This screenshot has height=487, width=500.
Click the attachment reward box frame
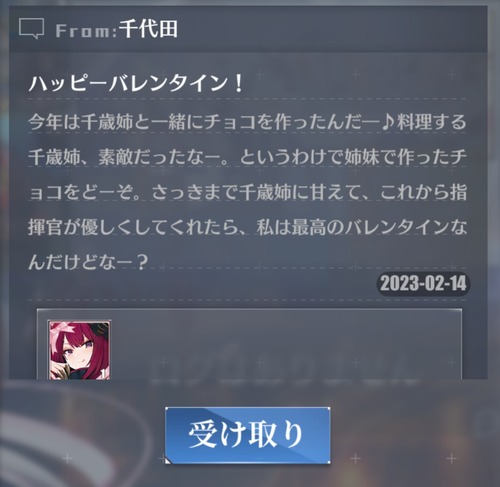click(249, 344)
